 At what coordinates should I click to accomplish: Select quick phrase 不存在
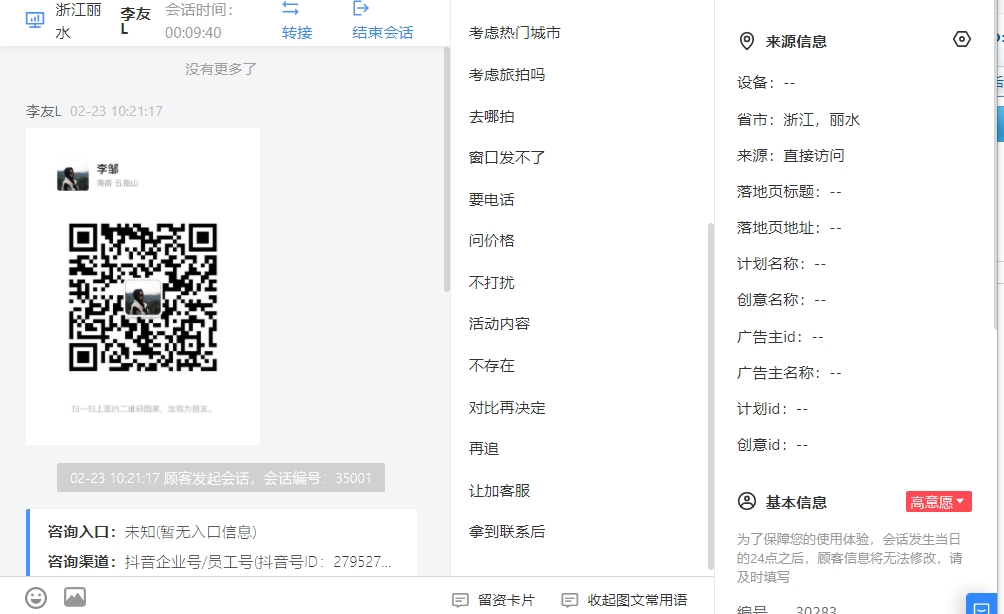pyautogui.click(x=492, y=366)
